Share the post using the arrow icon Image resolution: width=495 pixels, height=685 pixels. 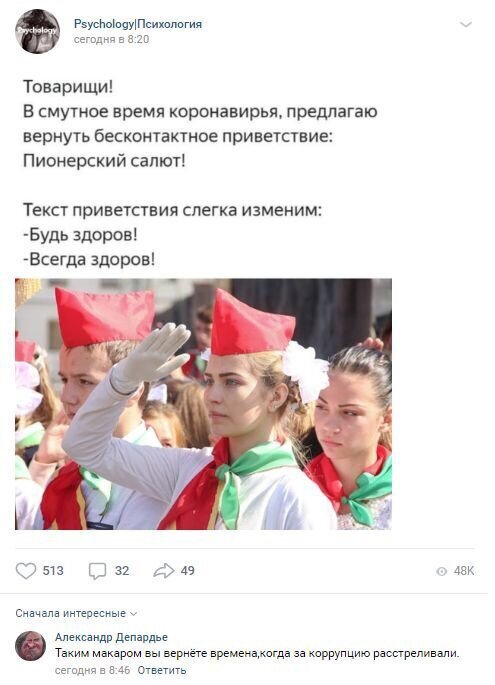[x=163, y=570]
